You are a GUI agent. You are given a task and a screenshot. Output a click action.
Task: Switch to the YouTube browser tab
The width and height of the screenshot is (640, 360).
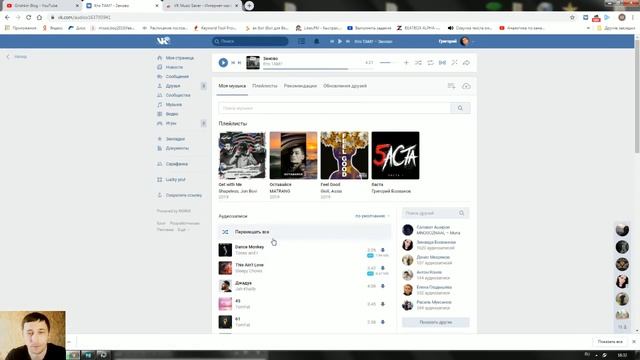pyautogui.click(x=43, y=6)
